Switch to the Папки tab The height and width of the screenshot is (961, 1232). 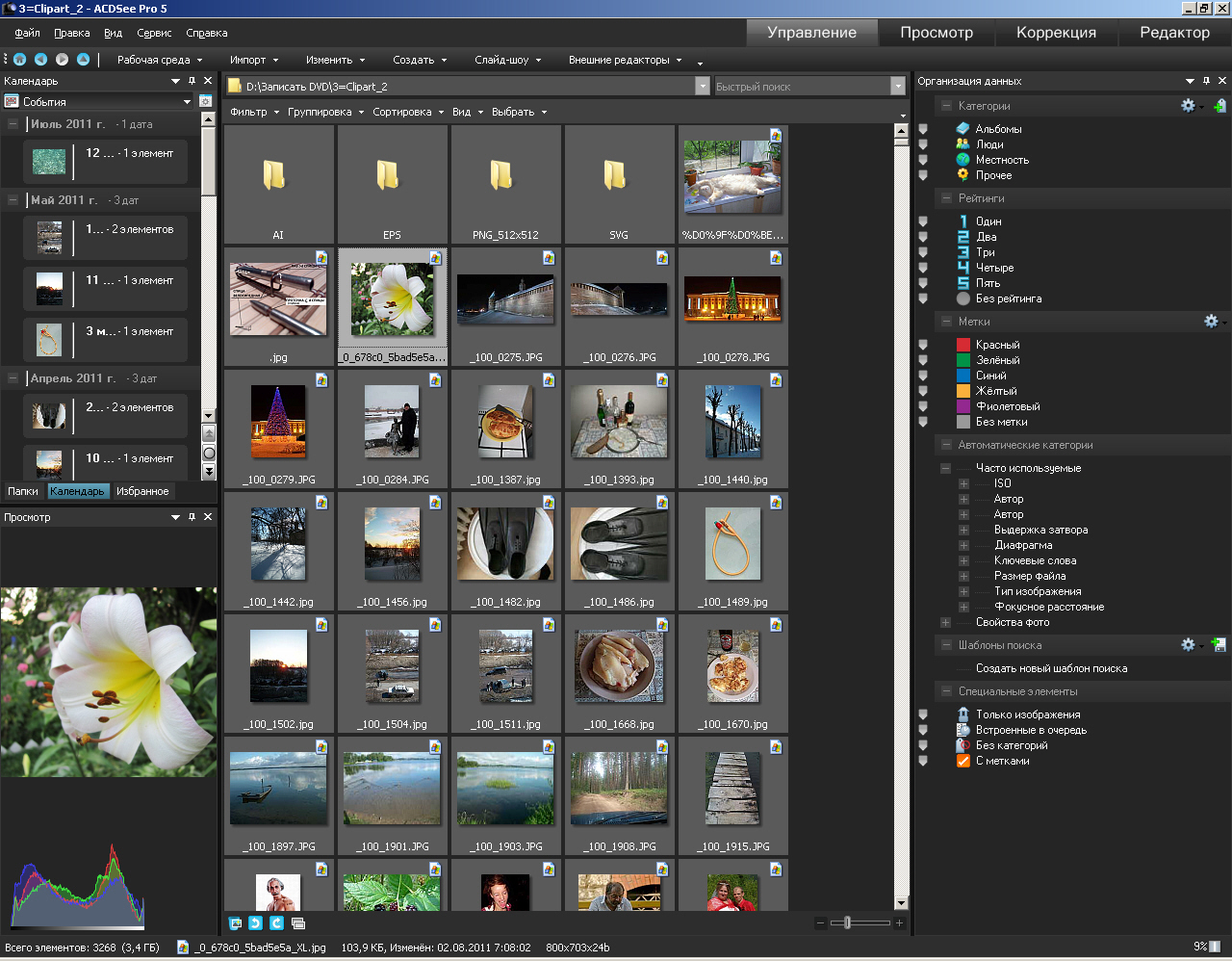23,491
